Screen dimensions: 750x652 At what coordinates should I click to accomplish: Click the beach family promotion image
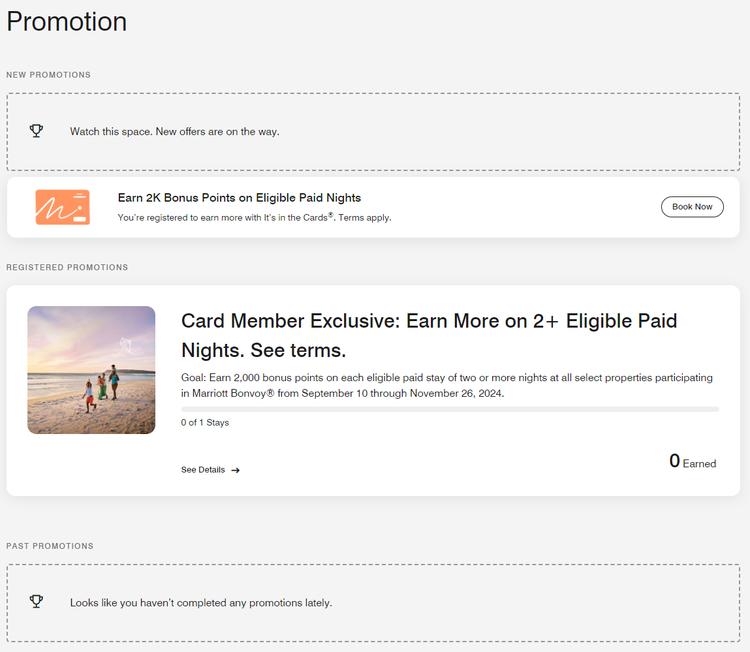(91, 370)
